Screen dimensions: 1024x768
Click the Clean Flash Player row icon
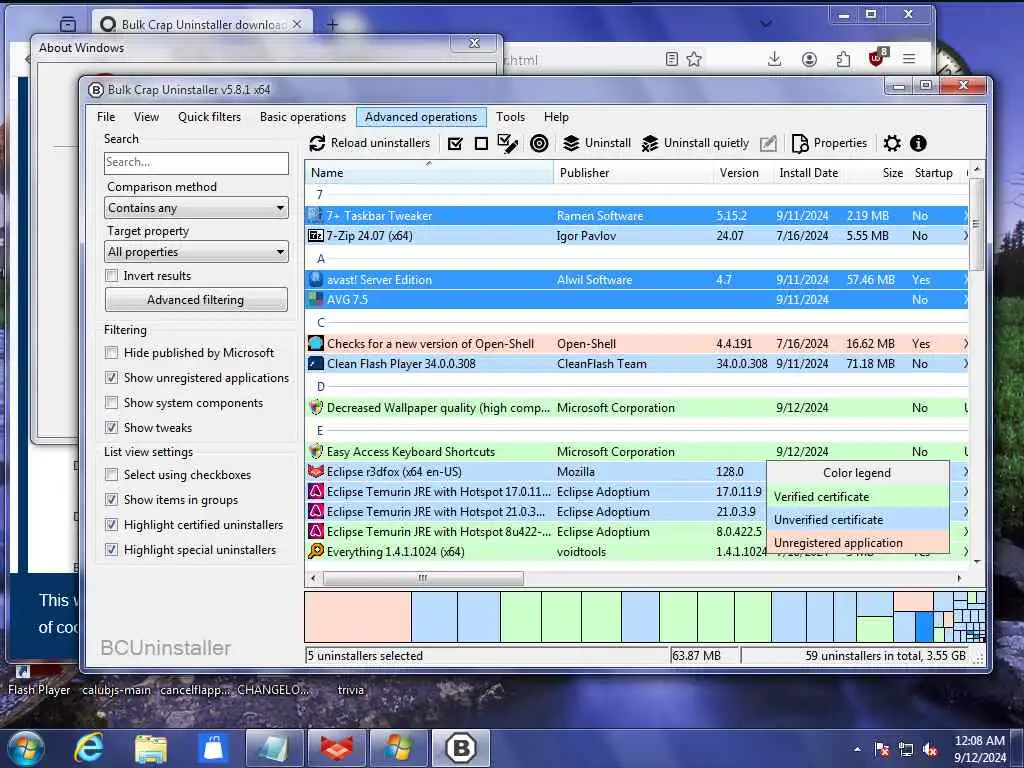point(315,363)
